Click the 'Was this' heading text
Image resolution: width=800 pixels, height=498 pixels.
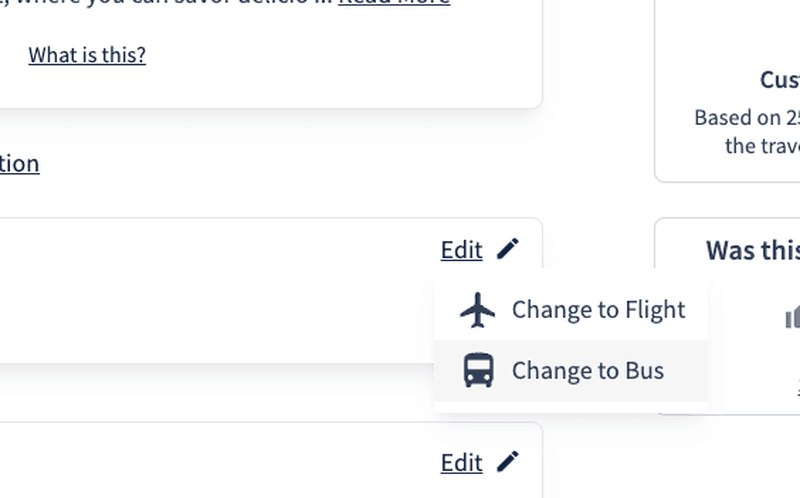click(x=752, y=250)
